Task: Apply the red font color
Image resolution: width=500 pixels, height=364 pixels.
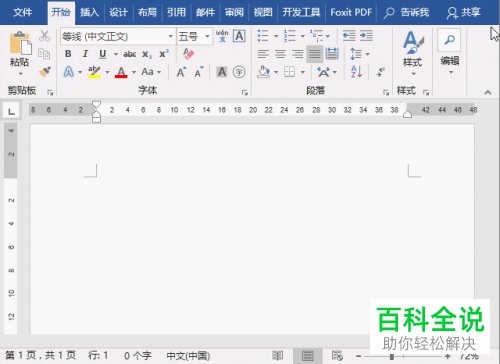Action: [121, 72]
